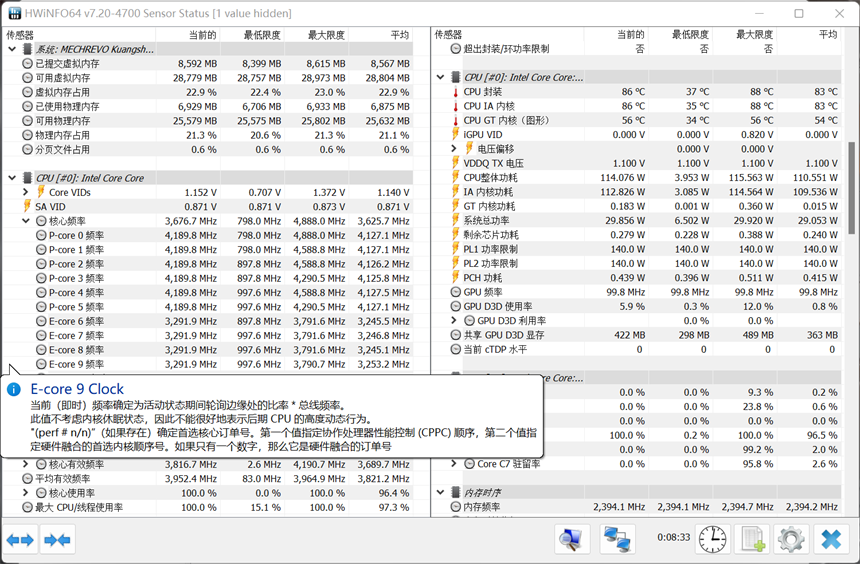
Task: Open sensor settings gear icon
Action: 791,540
